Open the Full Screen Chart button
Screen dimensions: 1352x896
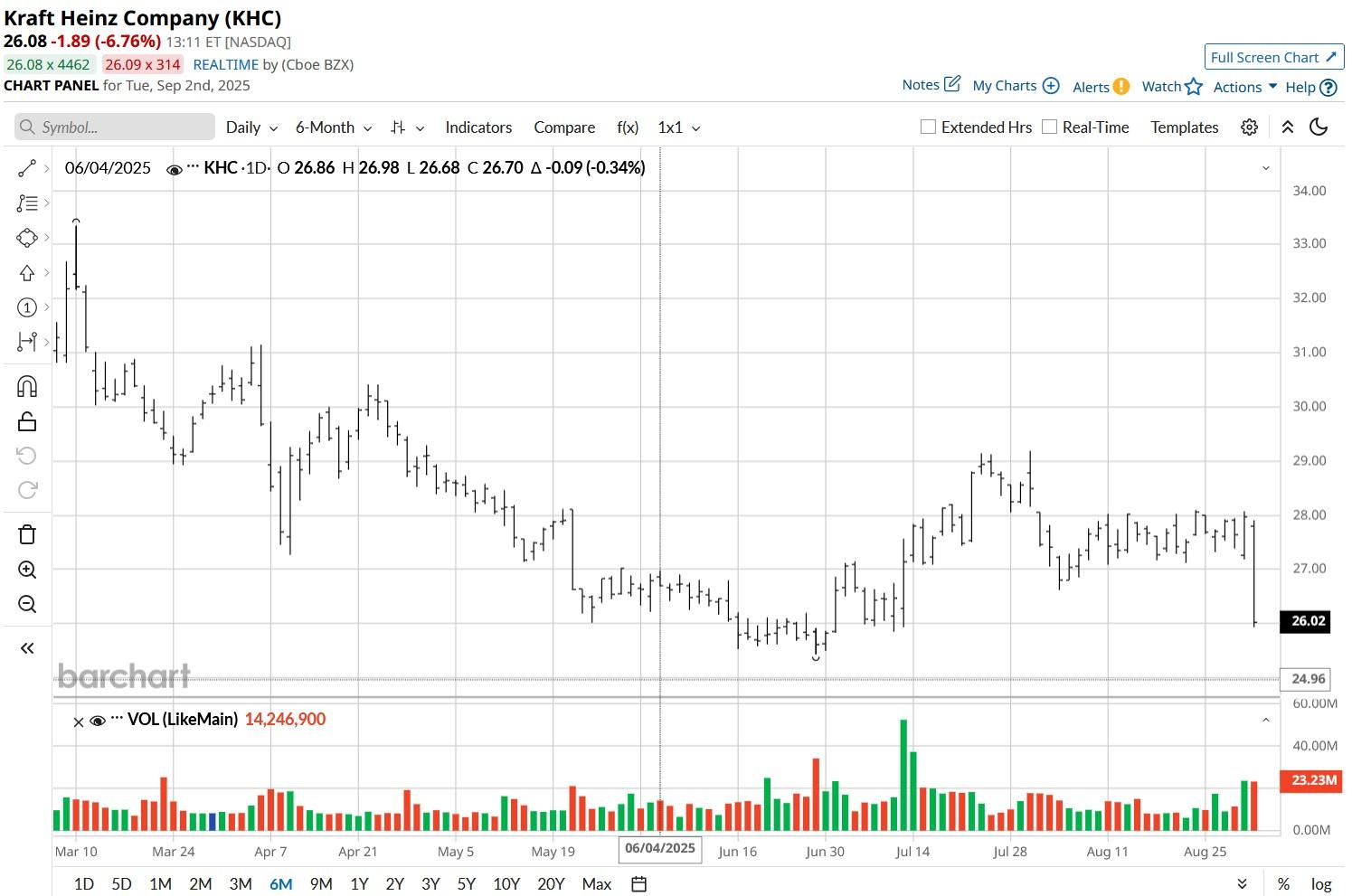click(x=1274, y=57)
